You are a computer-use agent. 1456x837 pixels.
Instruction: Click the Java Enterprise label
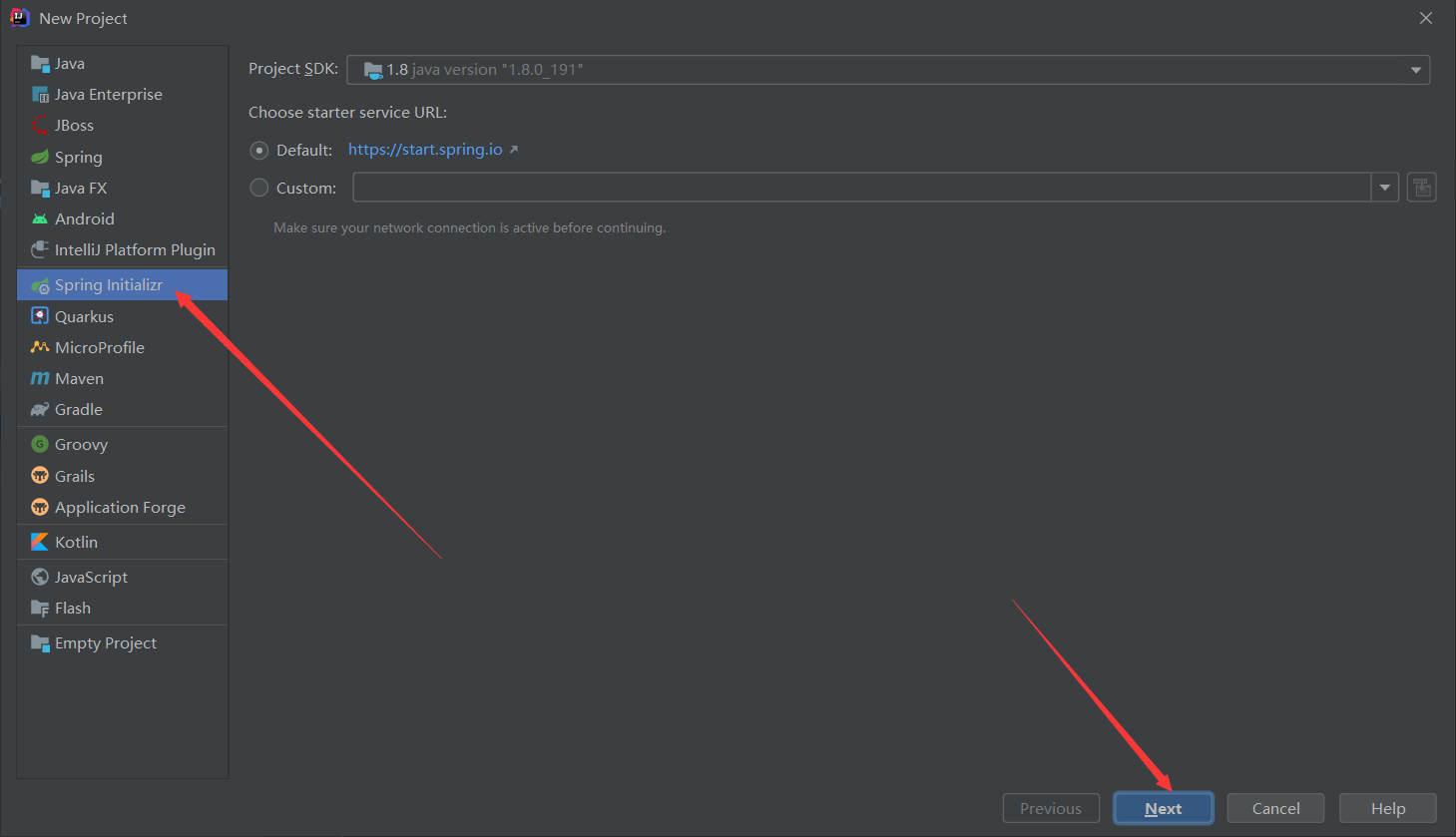point(109,95)
